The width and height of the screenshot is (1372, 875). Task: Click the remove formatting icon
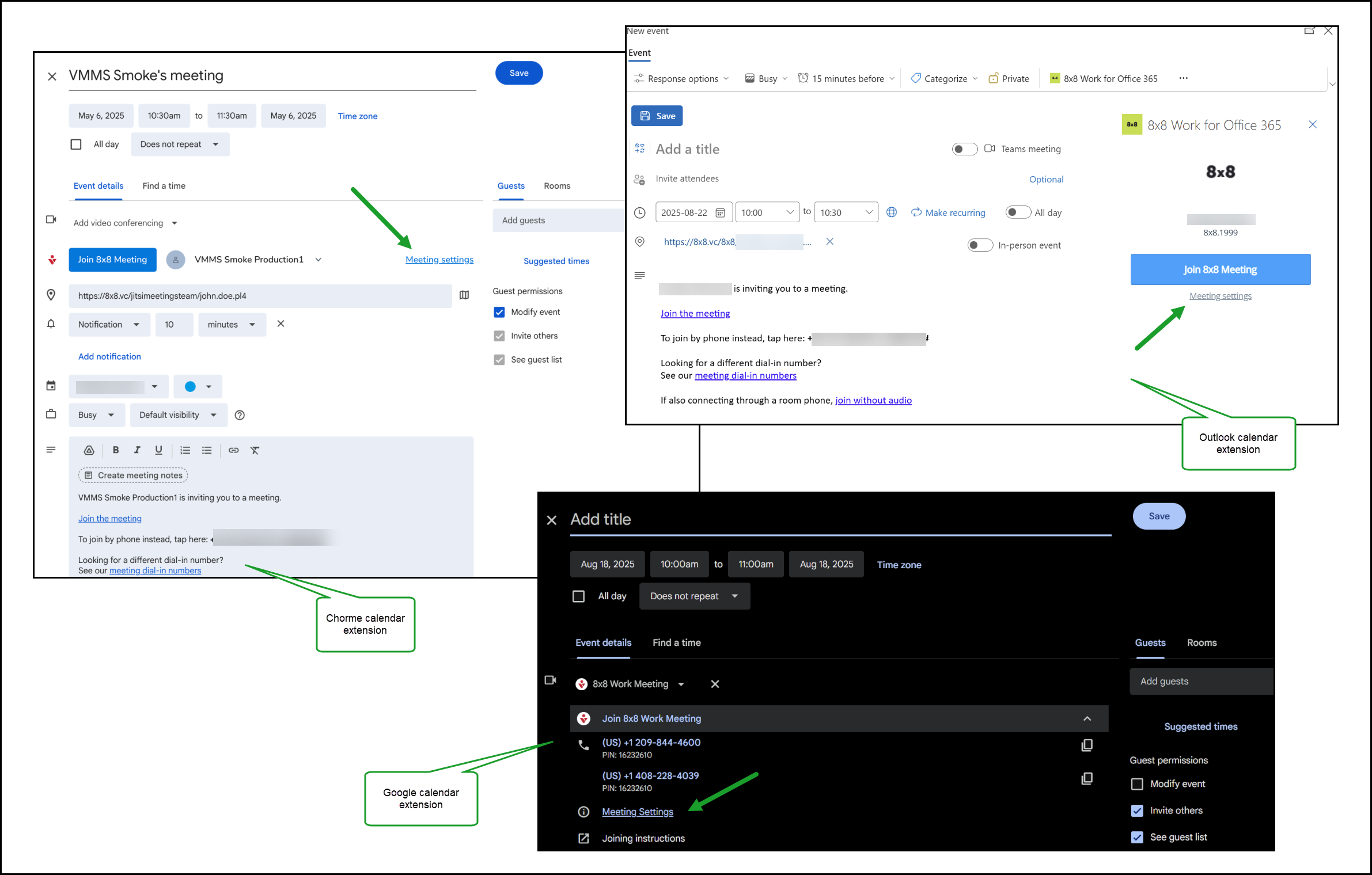pos(255,450)
